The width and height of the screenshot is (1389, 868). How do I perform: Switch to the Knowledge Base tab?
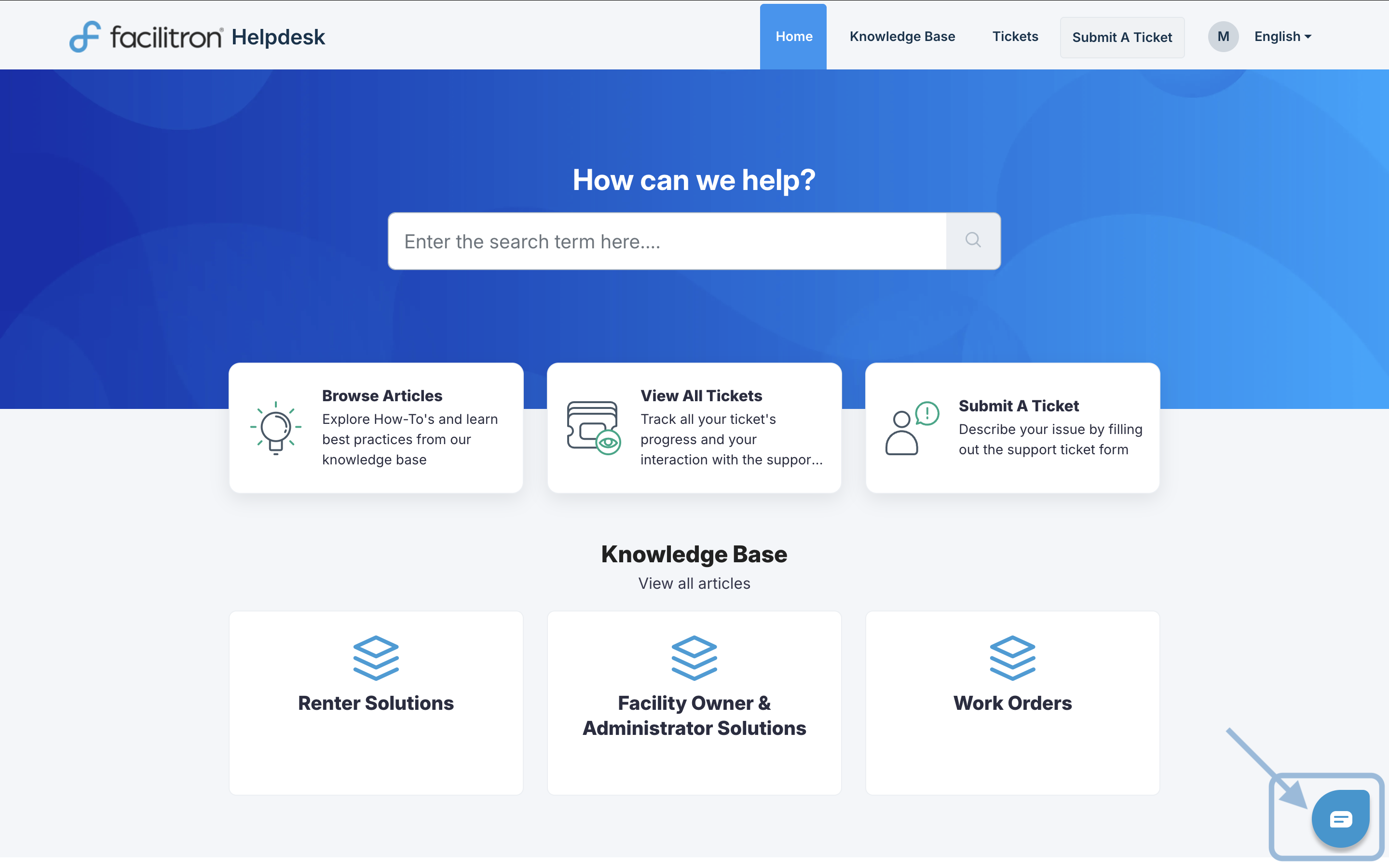point(902,37)
